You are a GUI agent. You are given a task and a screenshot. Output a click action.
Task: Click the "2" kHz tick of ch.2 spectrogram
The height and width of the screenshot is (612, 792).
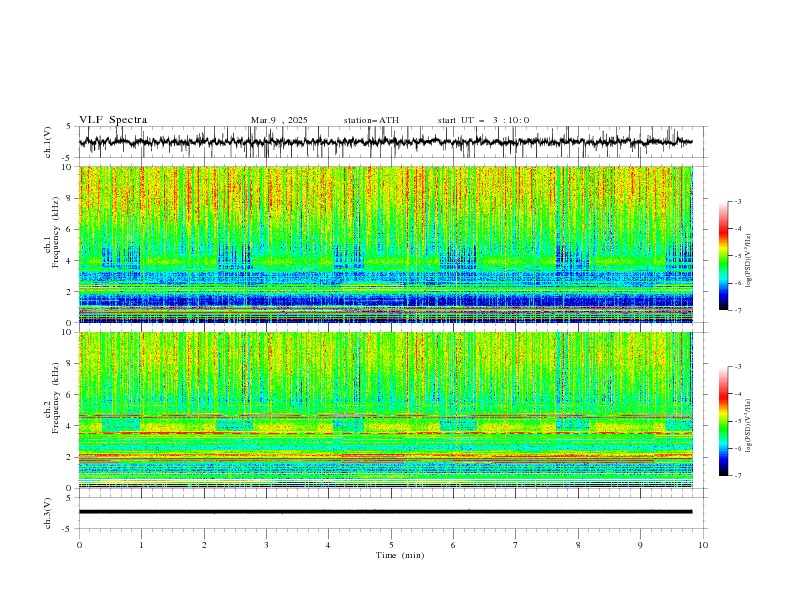pyautogui.click(x=70, y=457)
